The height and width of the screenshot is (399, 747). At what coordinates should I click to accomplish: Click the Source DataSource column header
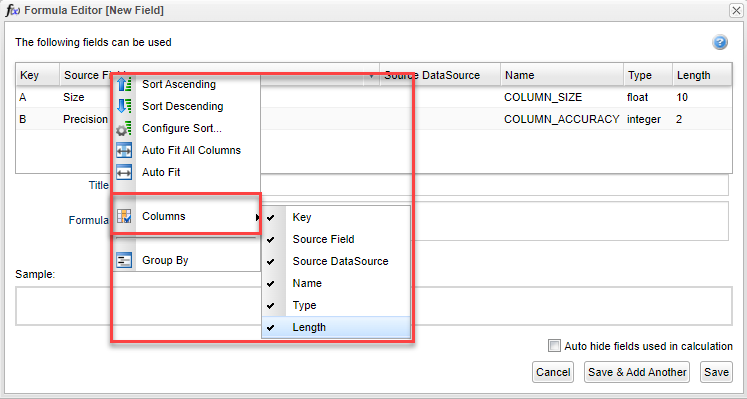click(x=440, y=75)
